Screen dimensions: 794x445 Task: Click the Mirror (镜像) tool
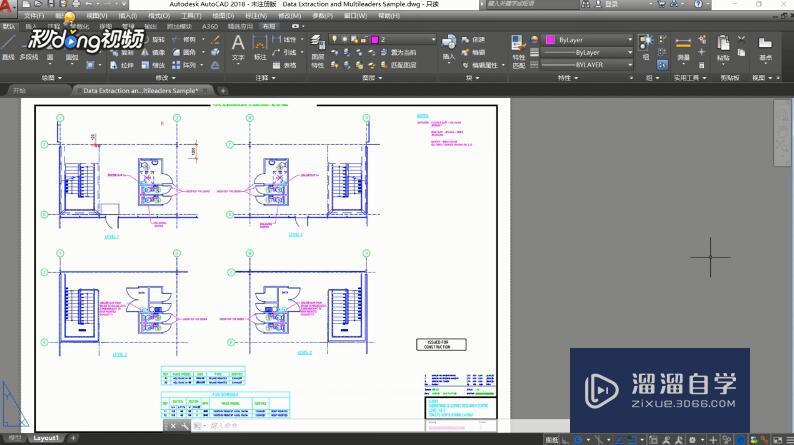point(153,53)
